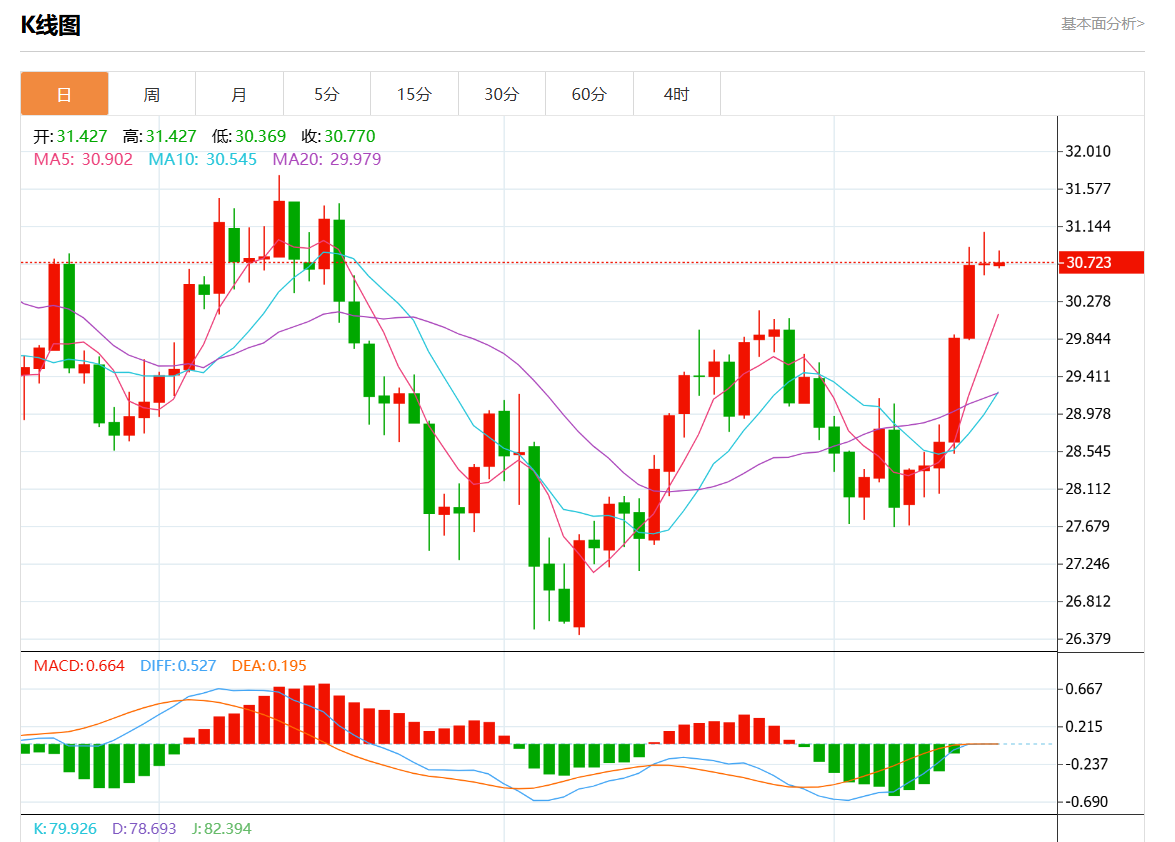
Task: Select the 日 daily chart tab
Action: point(64,94)
